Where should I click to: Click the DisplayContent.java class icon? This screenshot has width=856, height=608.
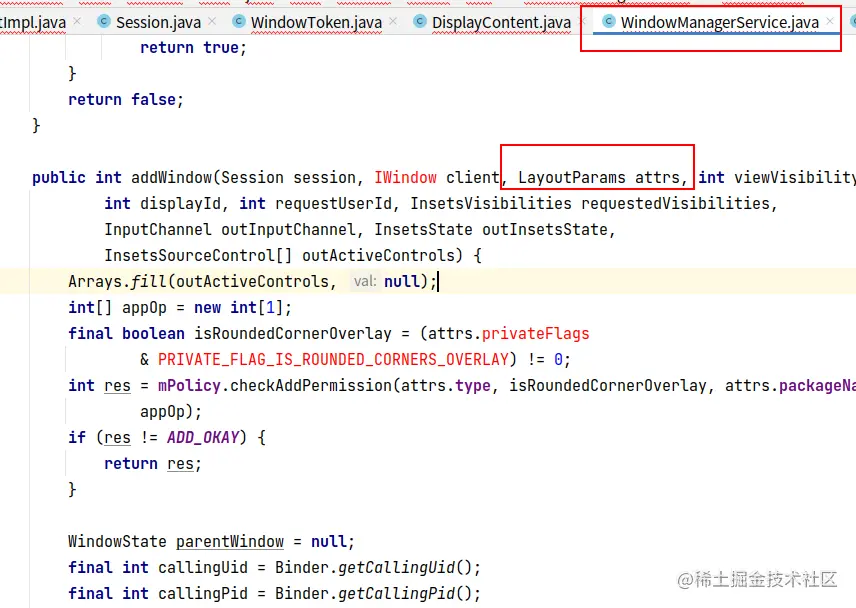(x=419, y=21)
